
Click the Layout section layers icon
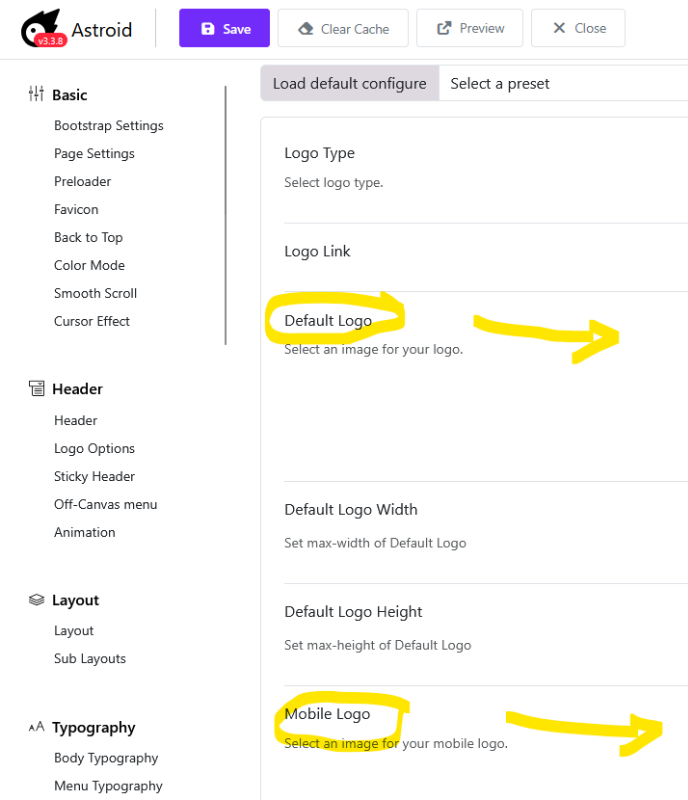[x=36, y=600]
